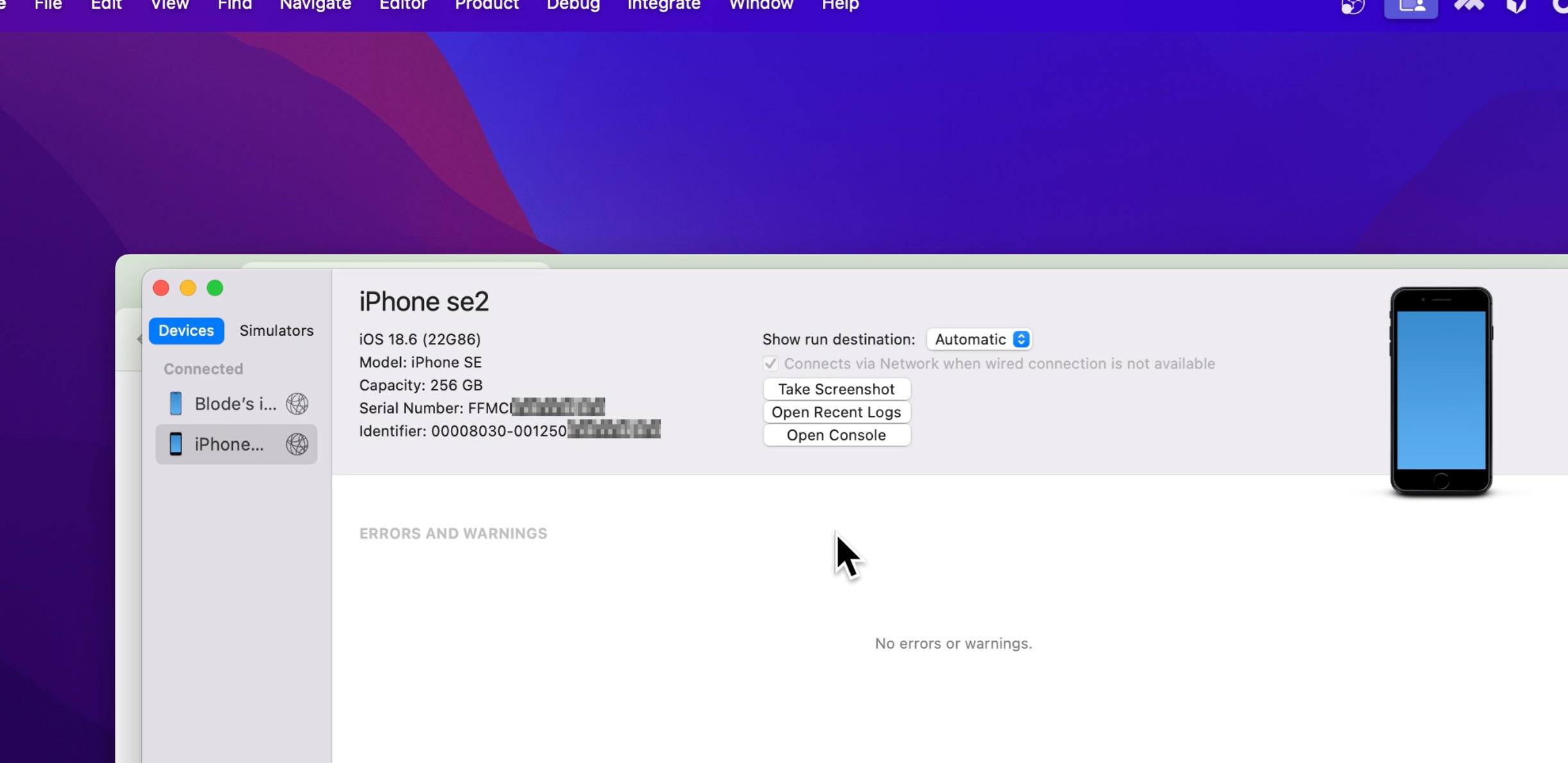This screenshot has height=763, width=1568.
Task: Click the double-chevron icon in the menu bar
Action: click(x=1469, y=6)
